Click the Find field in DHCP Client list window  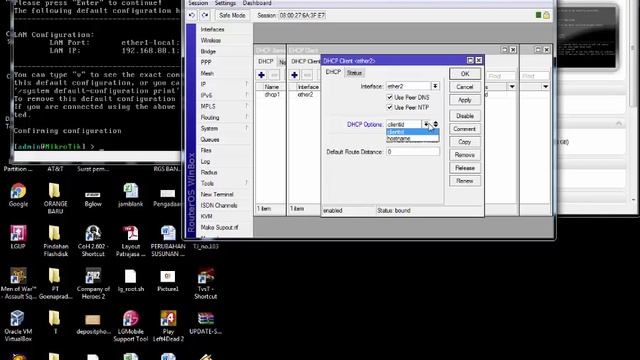[x=500, y=76]
